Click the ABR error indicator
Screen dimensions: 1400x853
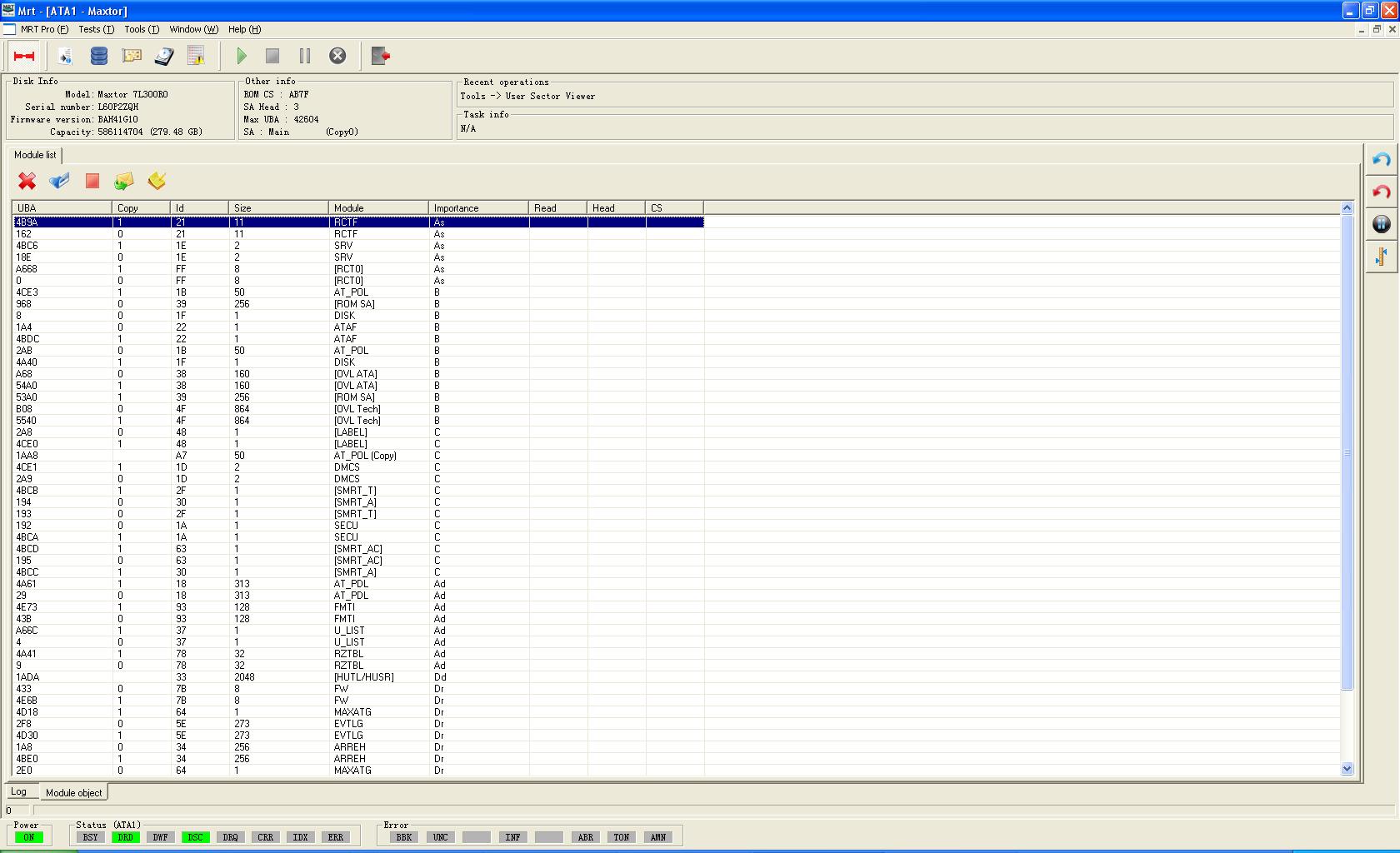586,837
